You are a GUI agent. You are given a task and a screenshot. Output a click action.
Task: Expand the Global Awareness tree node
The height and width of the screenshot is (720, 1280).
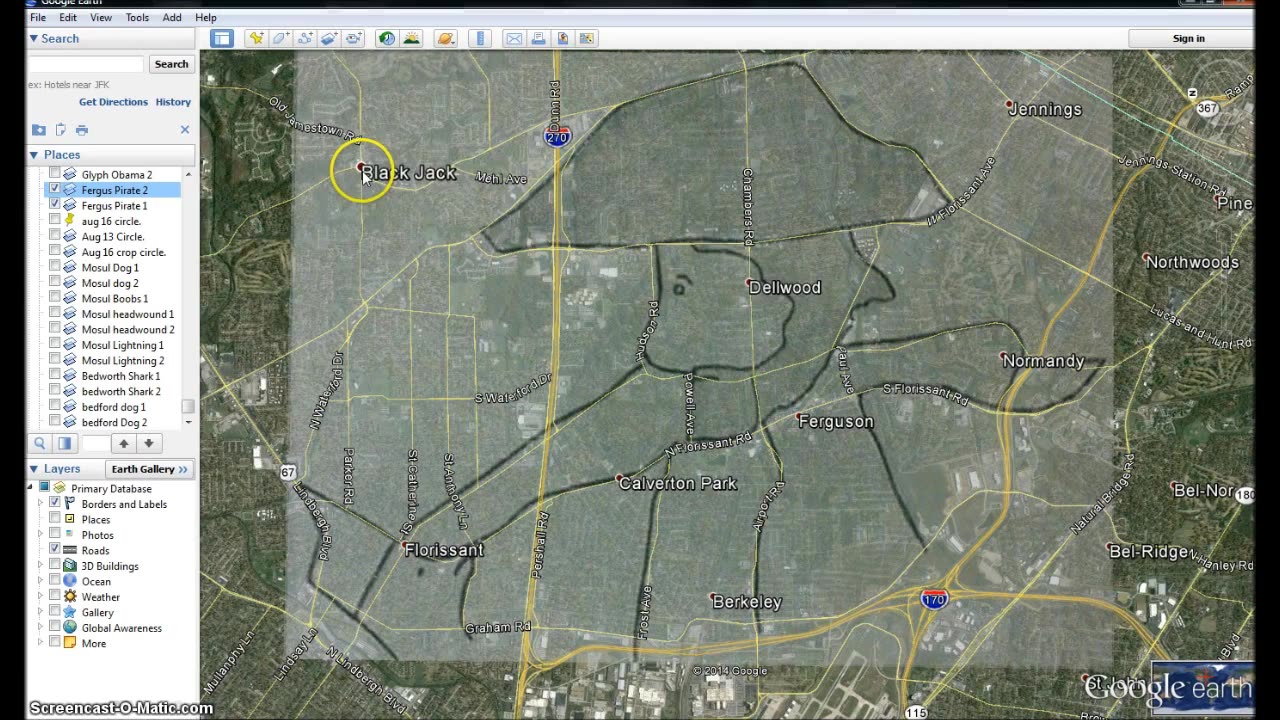click(41, 628)
